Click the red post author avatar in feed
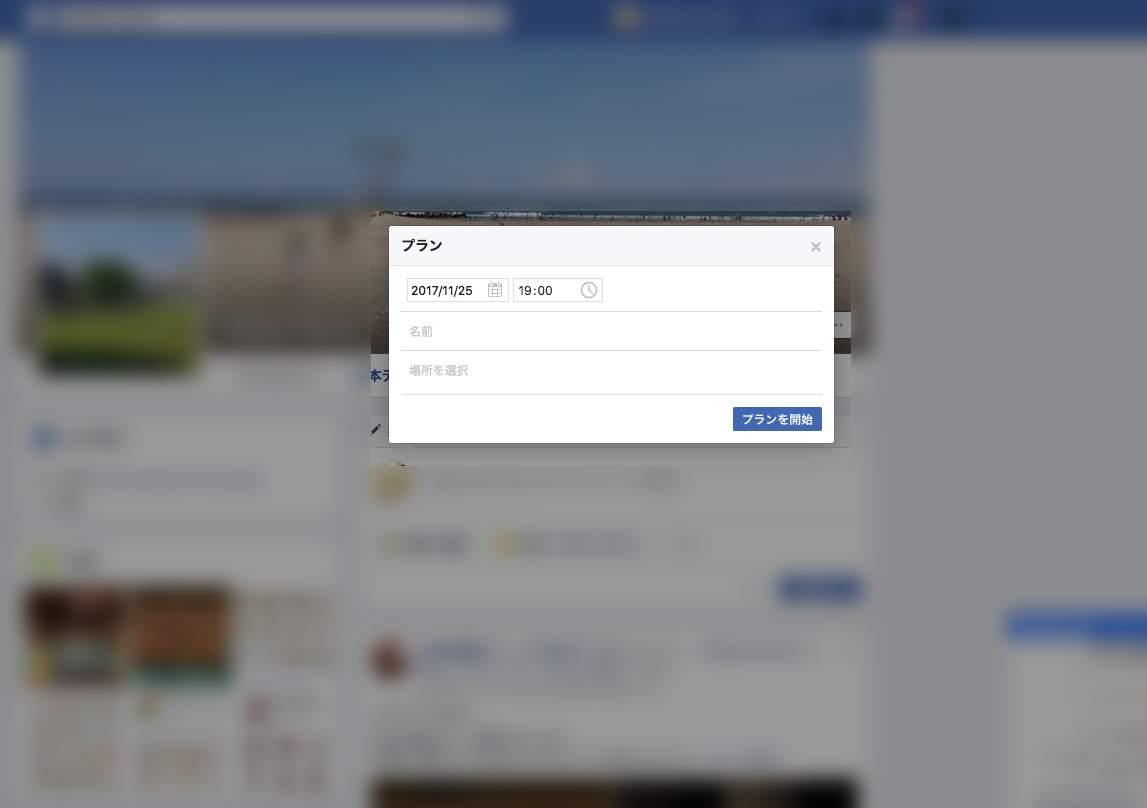 coord(389,657)
